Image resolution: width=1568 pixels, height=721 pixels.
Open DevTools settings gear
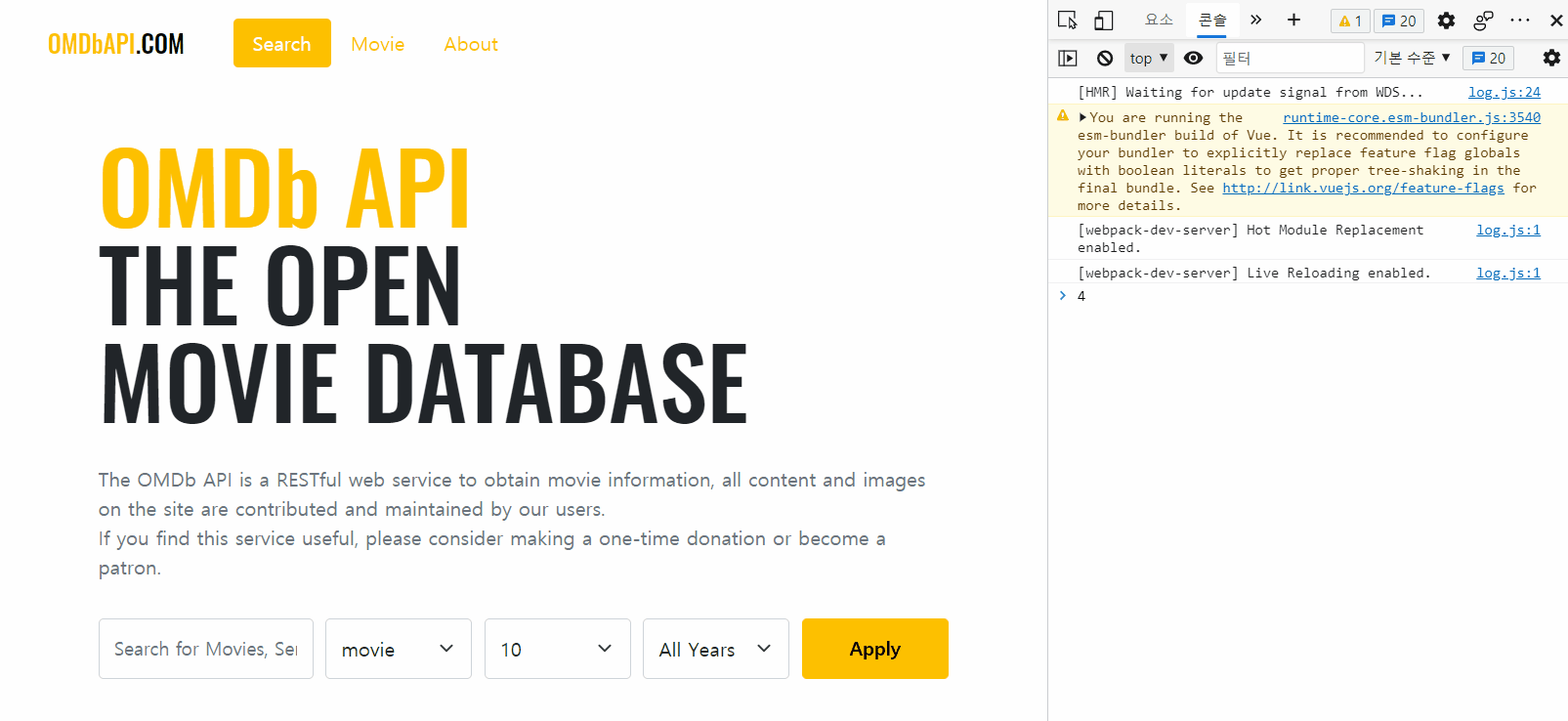coord(1446,21)
